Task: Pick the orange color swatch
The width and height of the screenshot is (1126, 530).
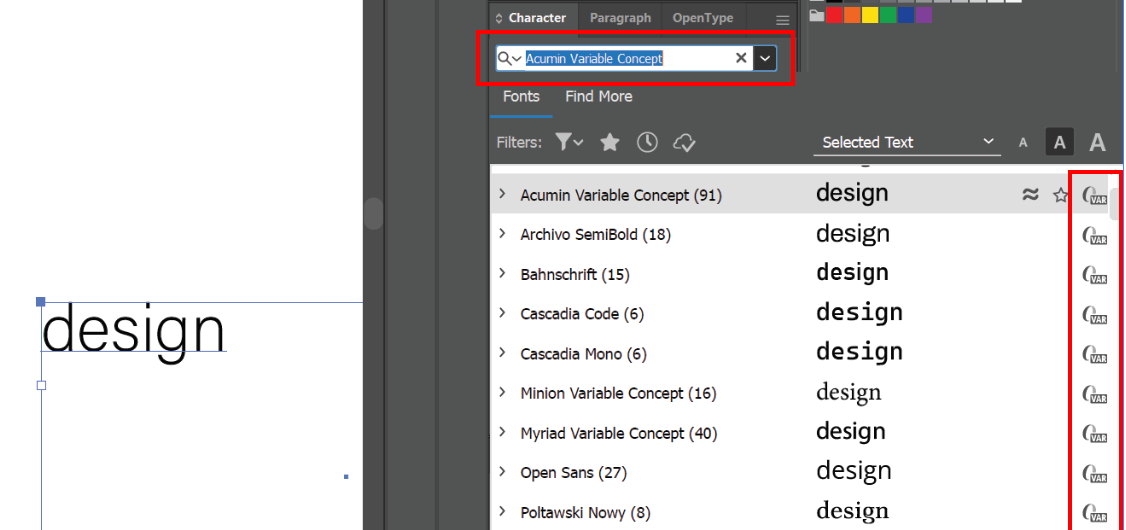Action: pos(852,15)
